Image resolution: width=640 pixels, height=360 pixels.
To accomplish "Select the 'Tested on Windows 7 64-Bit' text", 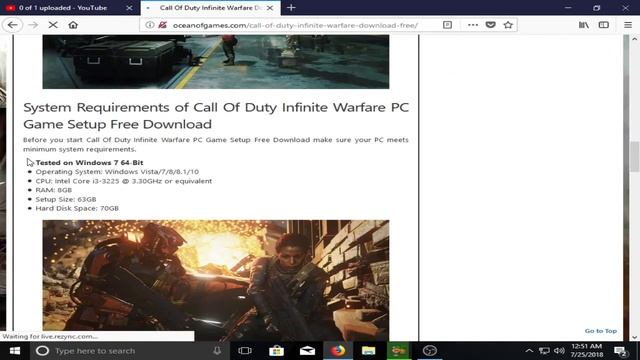I will (x=89, y=162).
